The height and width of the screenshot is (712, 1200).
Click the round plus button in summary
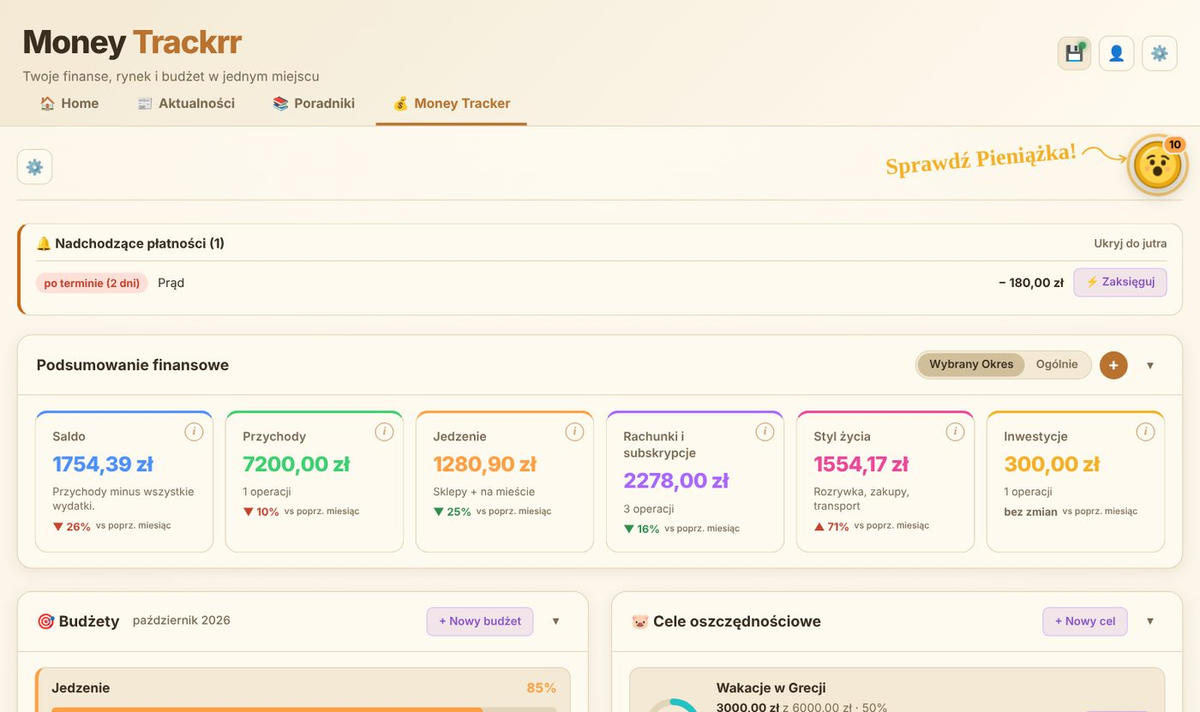pos(1113,365)
